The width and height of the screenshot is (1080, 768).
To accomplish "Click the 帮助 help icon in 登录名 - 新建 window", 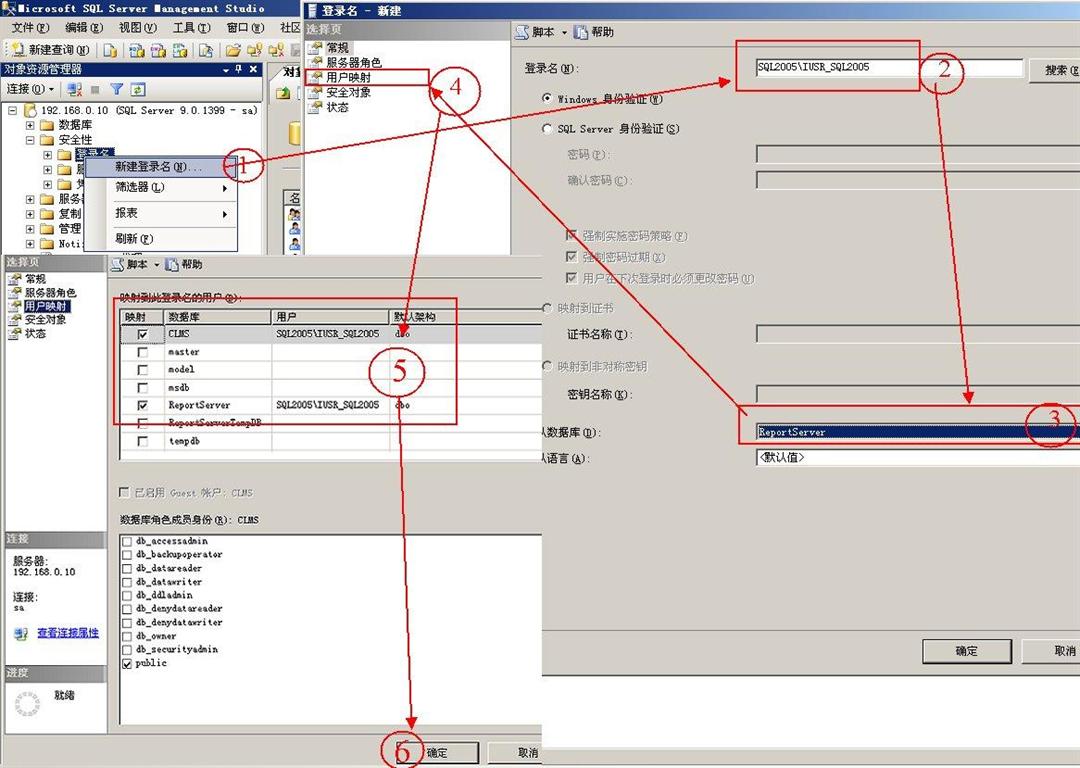I will tap(581, 32).
